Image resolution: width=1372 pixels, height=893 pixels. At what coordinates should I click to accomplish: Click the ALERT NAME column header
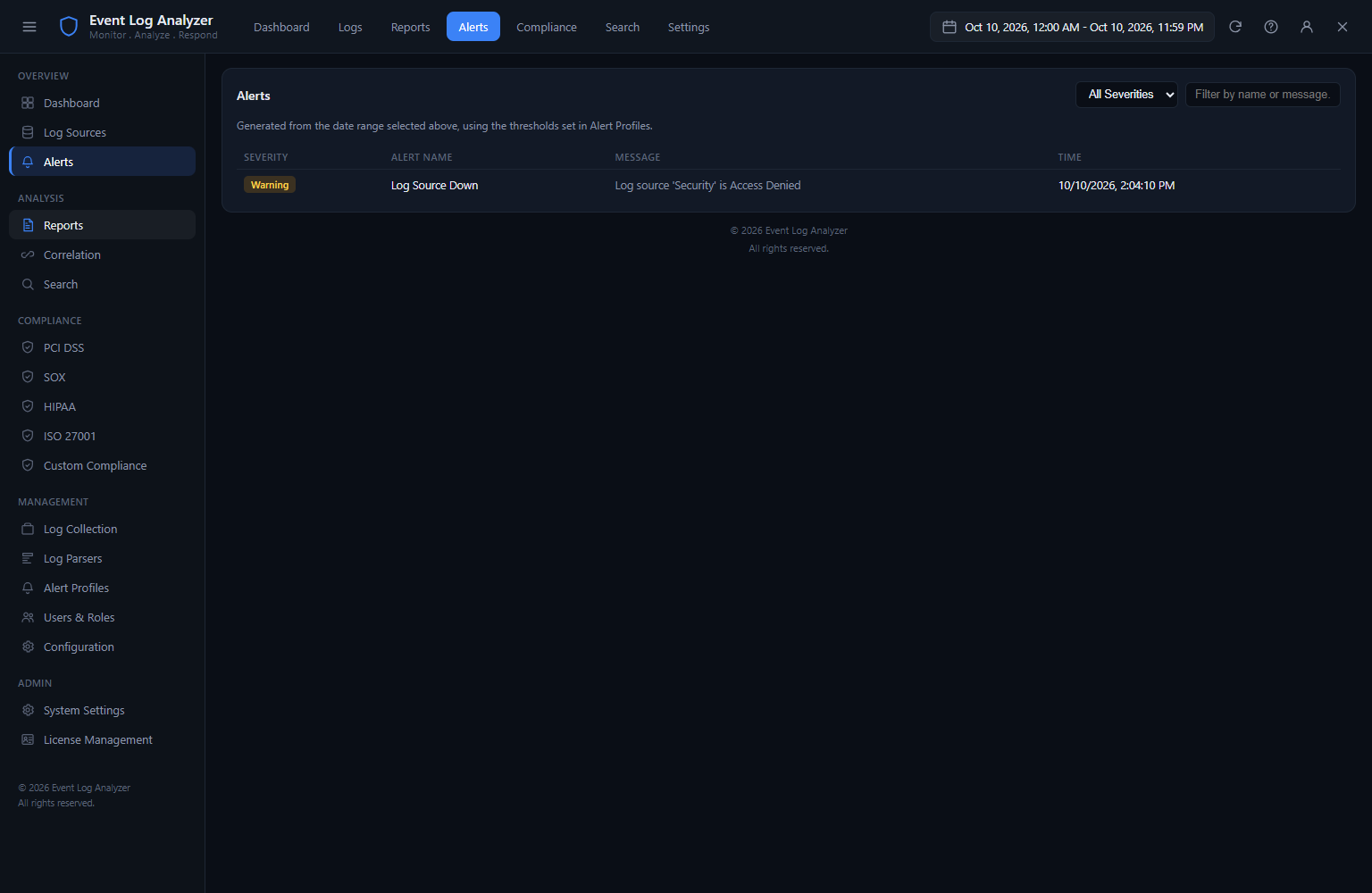coord(422,157)
